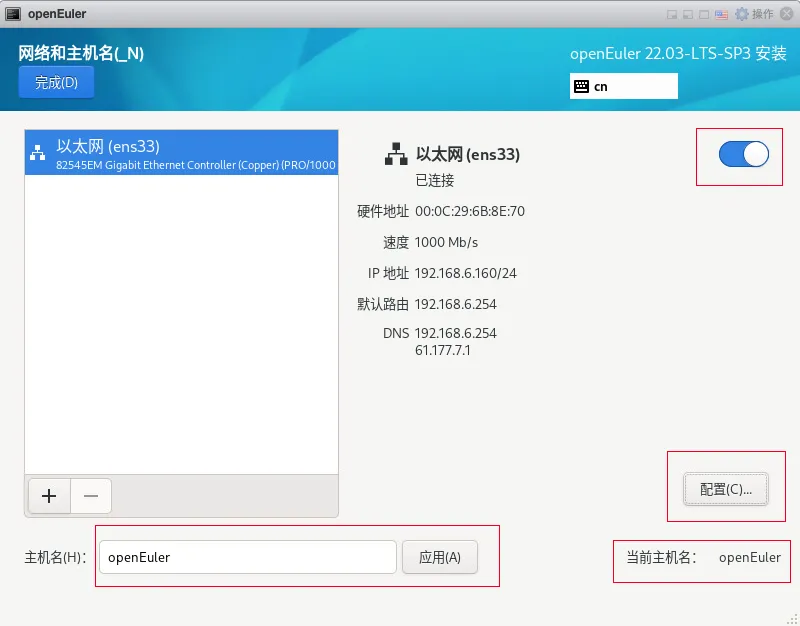Click the network icon beside ens33 in the list
This screenshot has width=800, height=626.
pos(37,151)
